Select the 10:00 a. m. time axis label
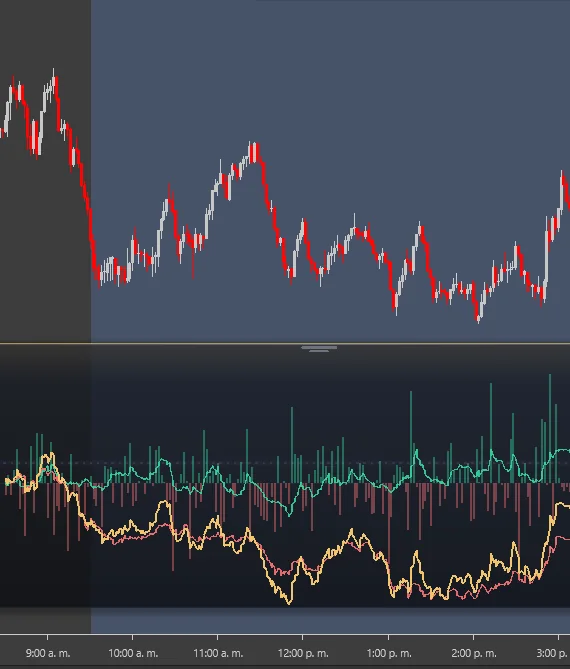570x669 pixels. pyautogui.click(x=133, y=653)
